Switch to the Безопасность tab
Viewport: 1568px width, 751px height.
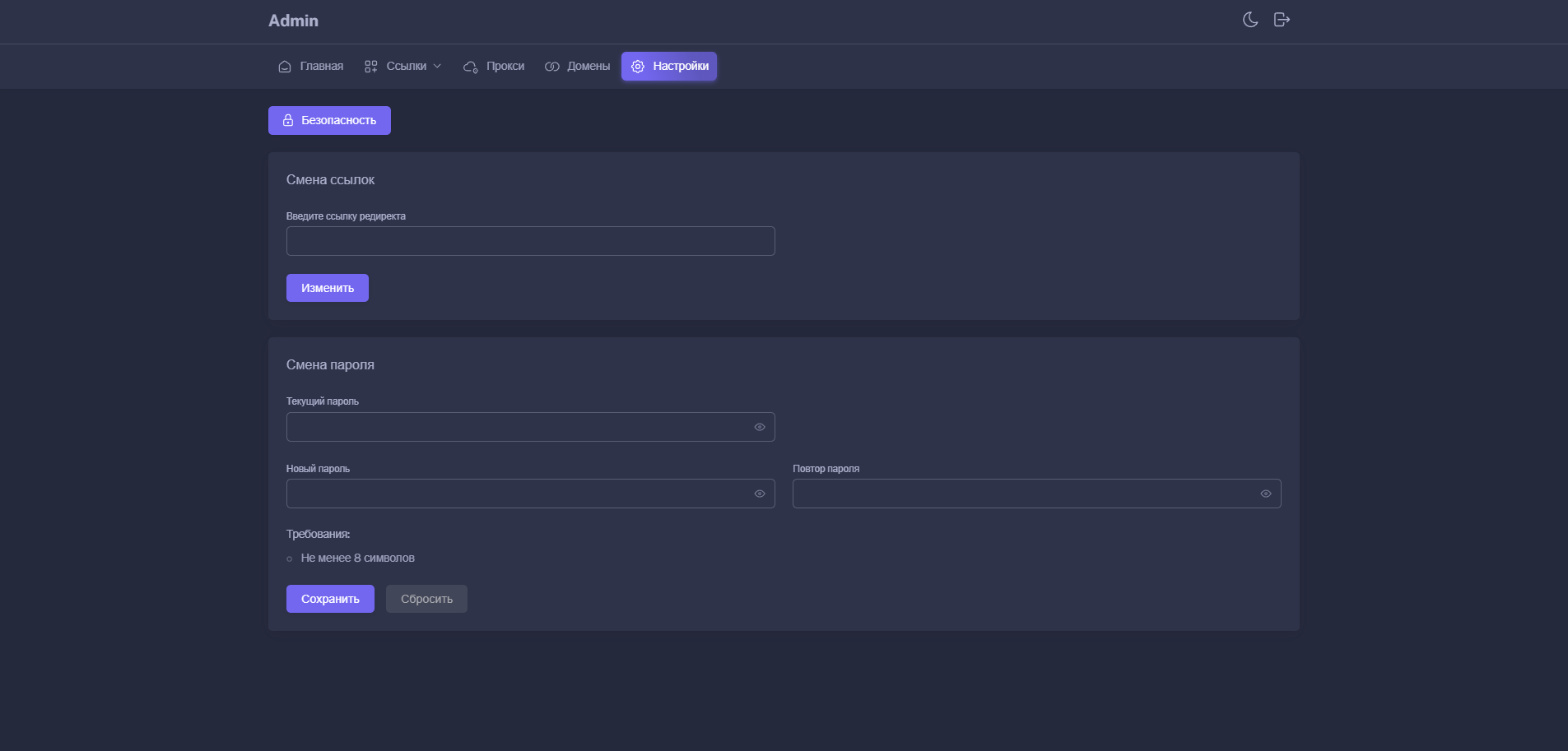[329, 120]
